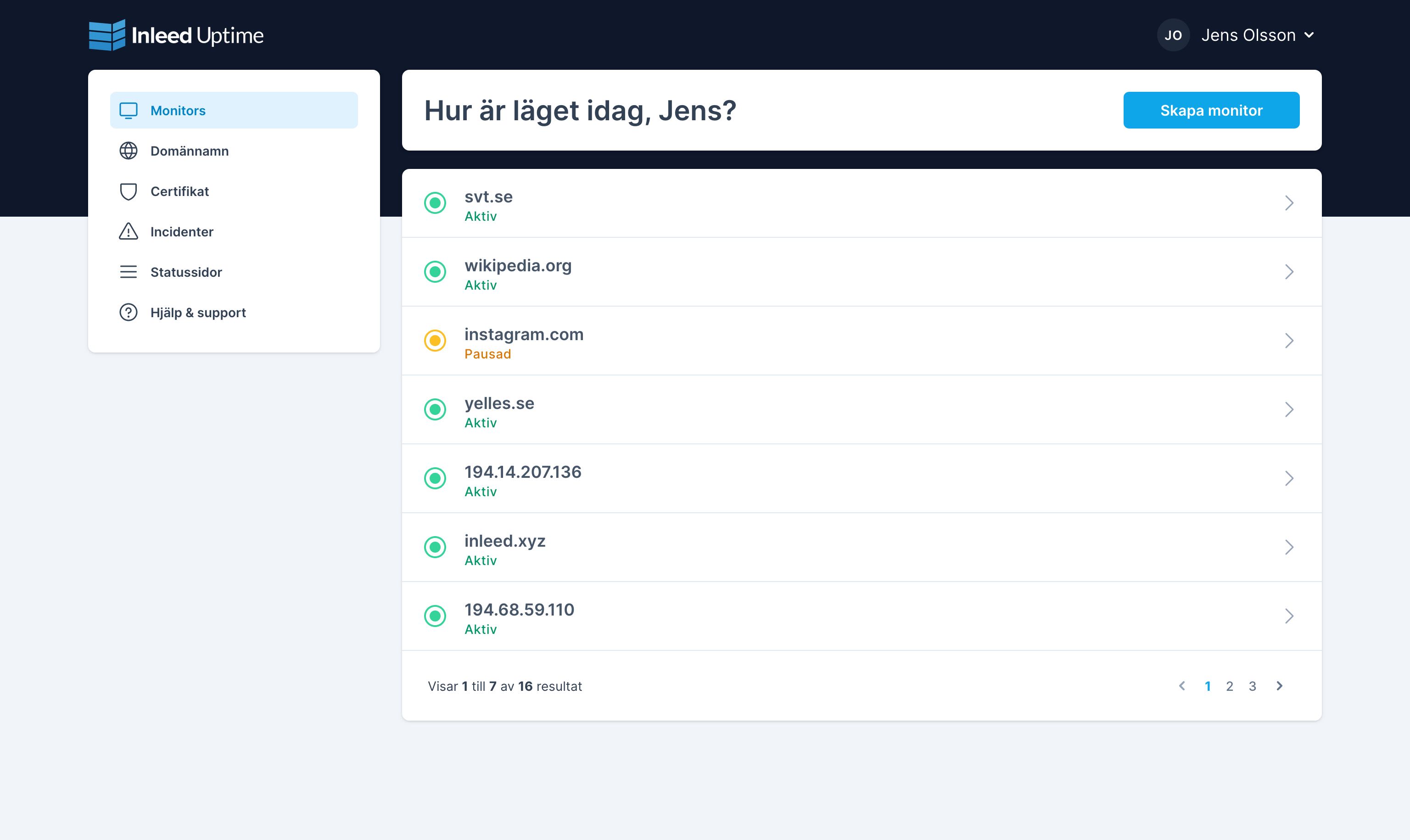Screen dimensions: 1410x840
Task: Open the Hjälp & support menu item
Action: tap(198, 313)
